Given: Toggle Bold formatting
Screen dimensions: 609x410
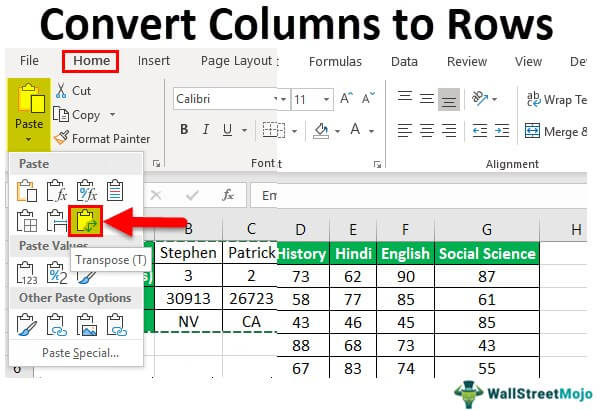Looking at the screenshot, I should click(184, 131).
